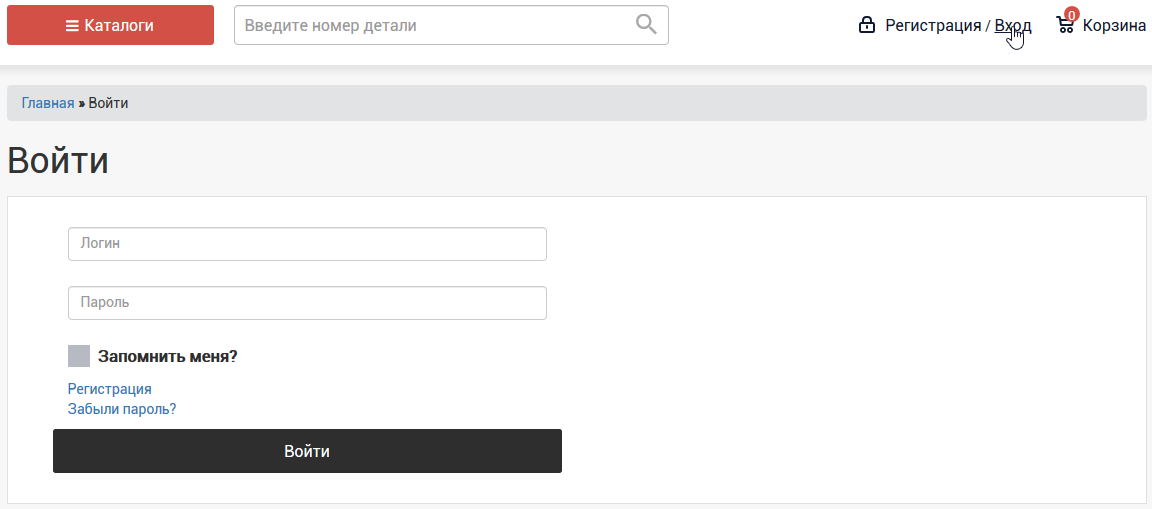Click the large Войти page heading
1152x509 pixels.
click(58, 161)
